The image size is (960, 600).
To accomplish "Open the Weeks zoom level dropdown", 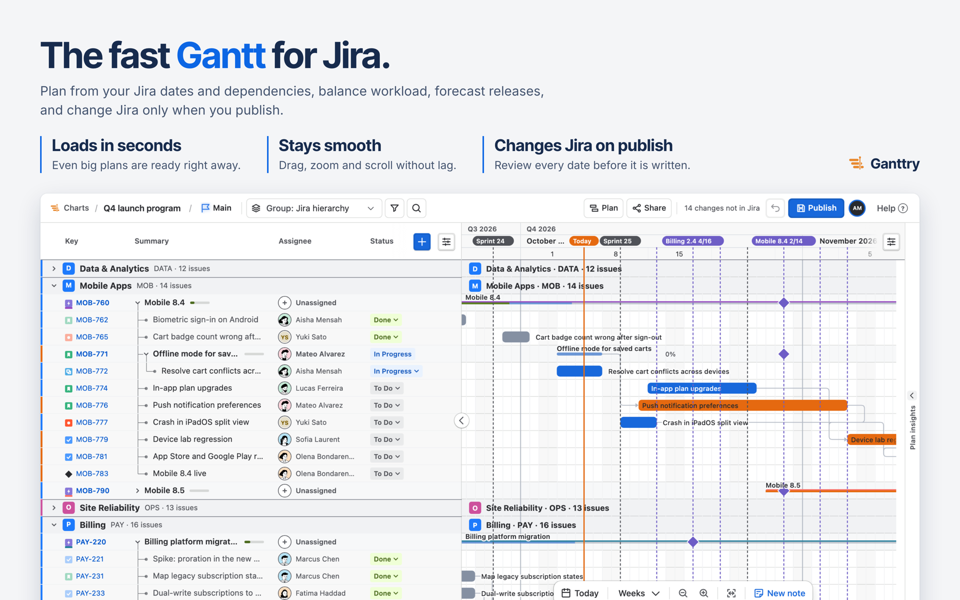I will (639, 593).
